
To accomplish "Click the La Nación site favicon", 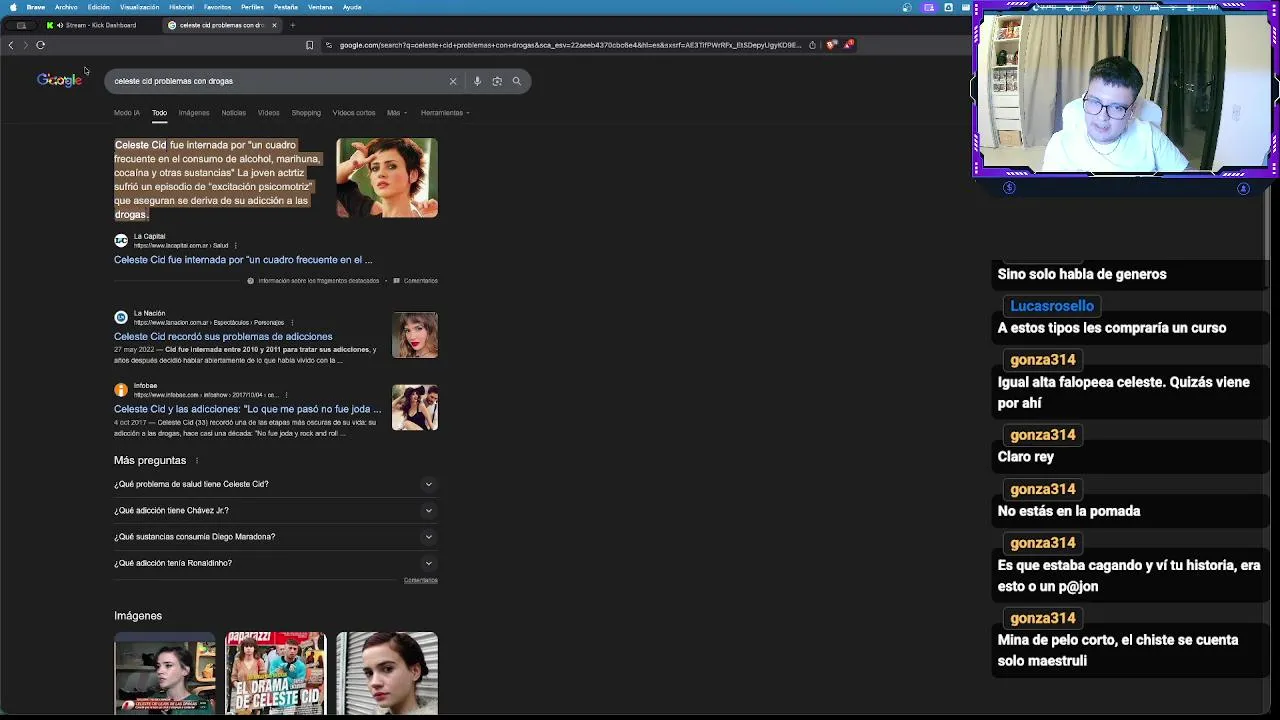I will pyautogui.click(x=121, y=317).
